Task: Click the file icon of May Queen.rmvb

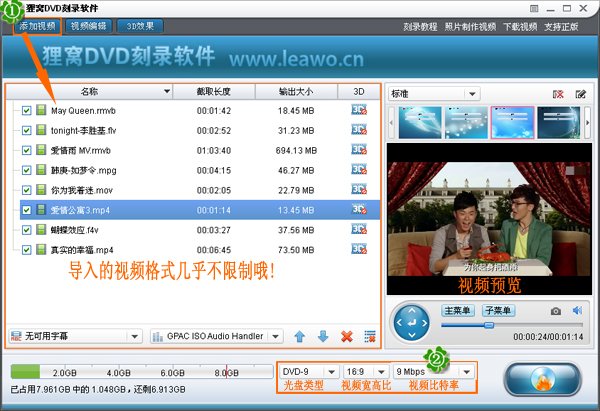Action: [41, 110]
